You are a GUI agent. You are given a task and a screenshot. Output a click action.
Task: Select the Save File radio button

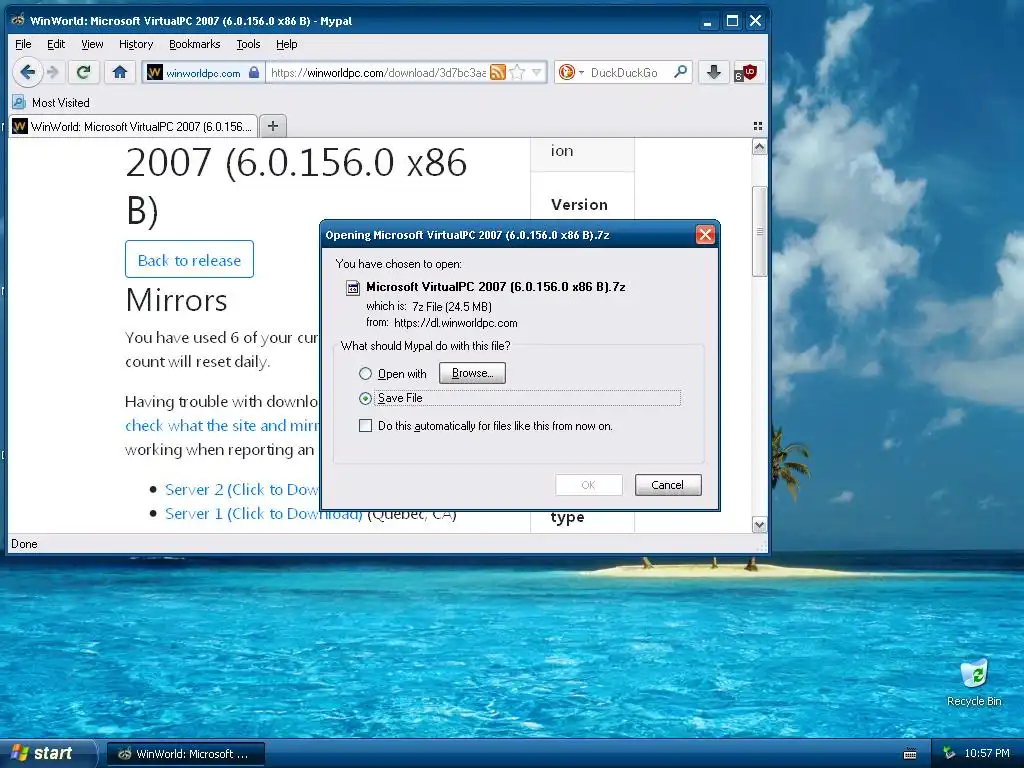pyautogui.click(x=365, y=398)
